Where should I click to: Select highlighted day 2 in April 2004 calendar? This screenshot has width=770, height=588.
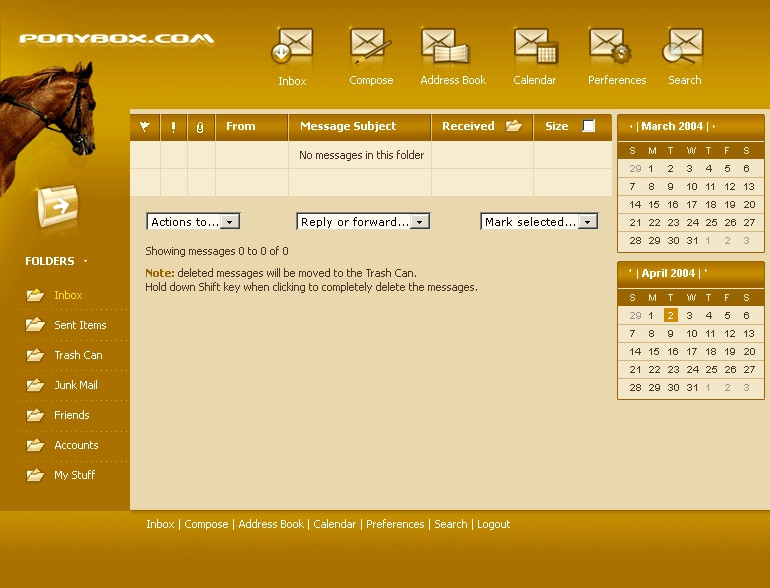coord(670,315)
